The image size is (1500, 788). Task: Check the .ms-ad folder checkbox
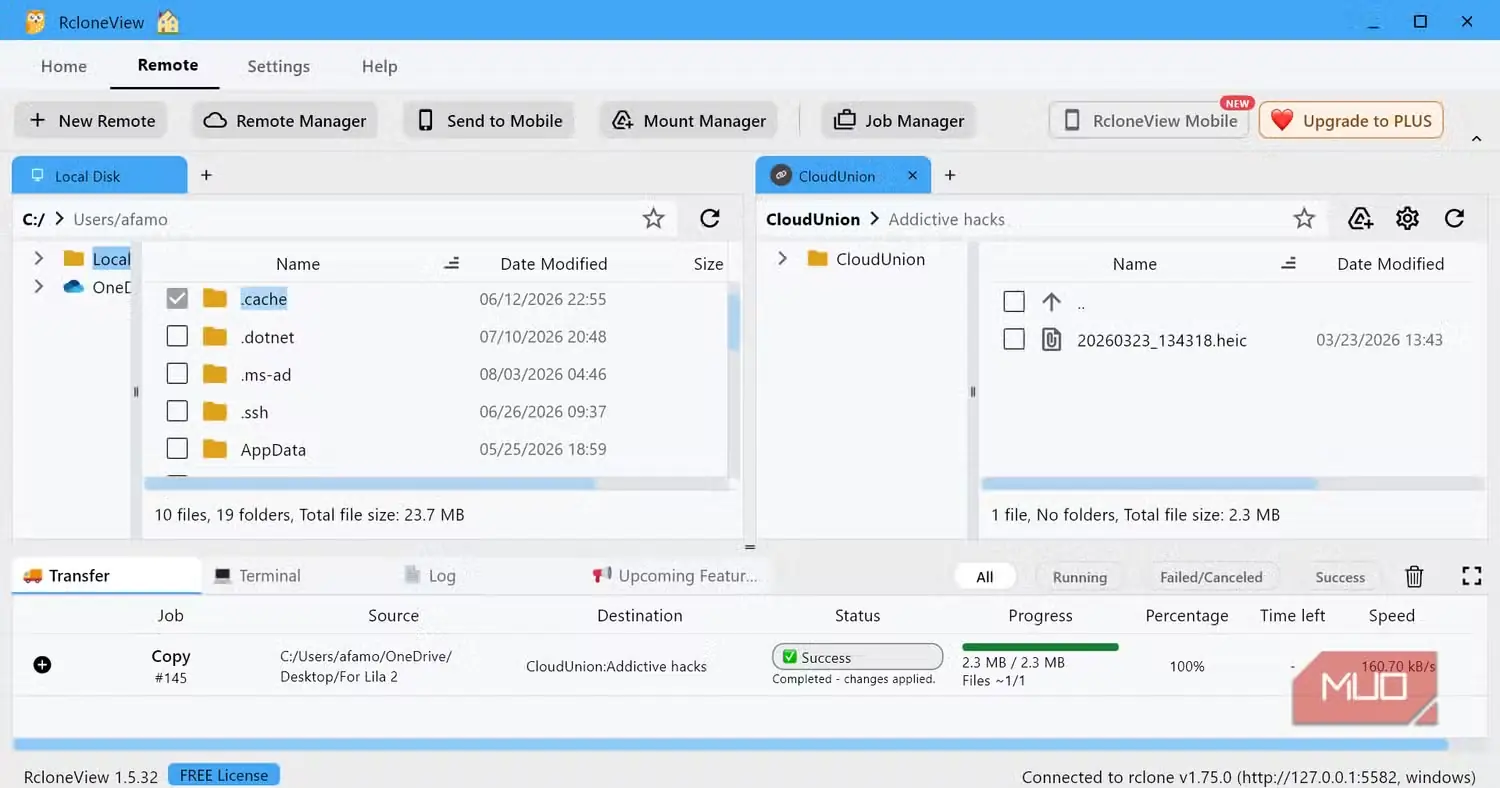click(x=177, y=374)
